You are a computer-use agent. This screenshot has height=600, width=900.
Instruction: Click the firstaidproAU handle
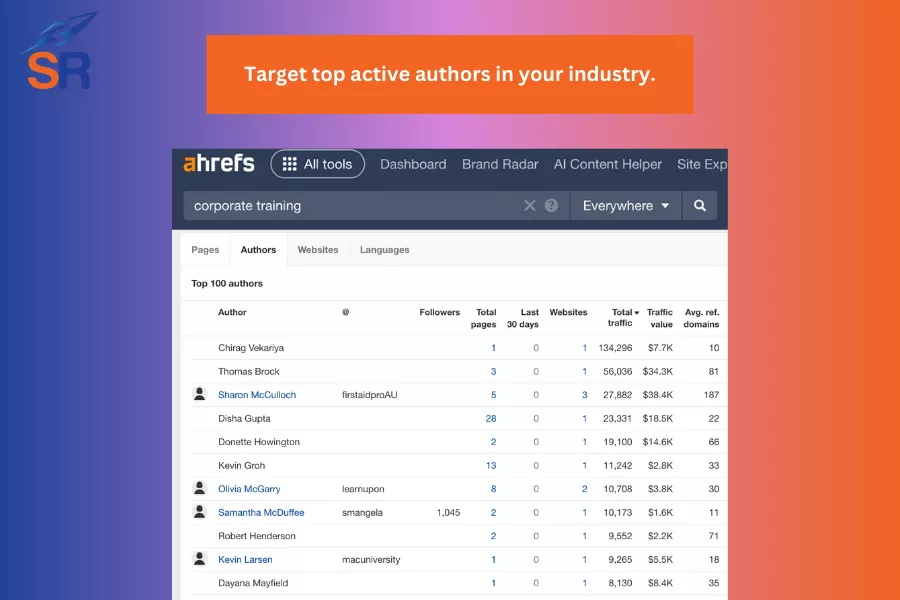tap(370, 395)
